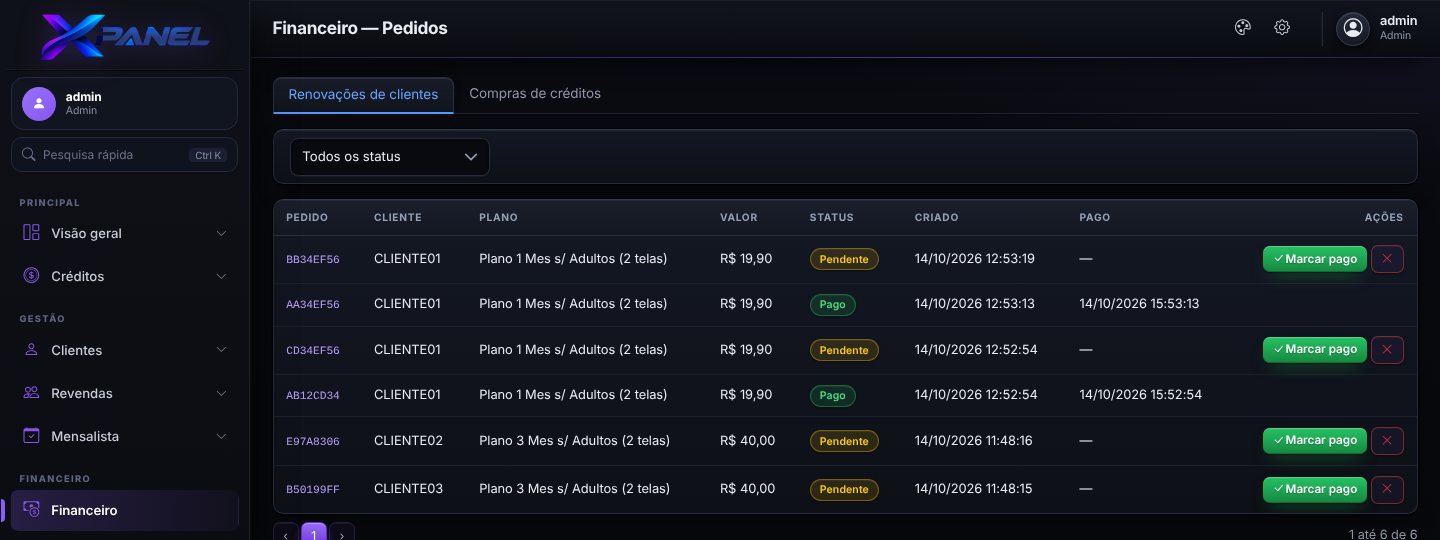Click order ID E97A8306

313,441
